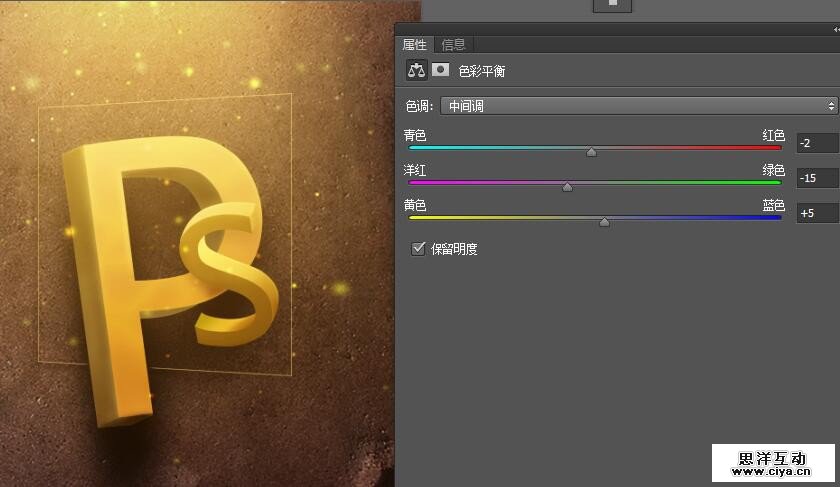Click the 洋红-绿色 slider handle
The width and height of the screenshot is (840, 487).
(x=567, y=187)
